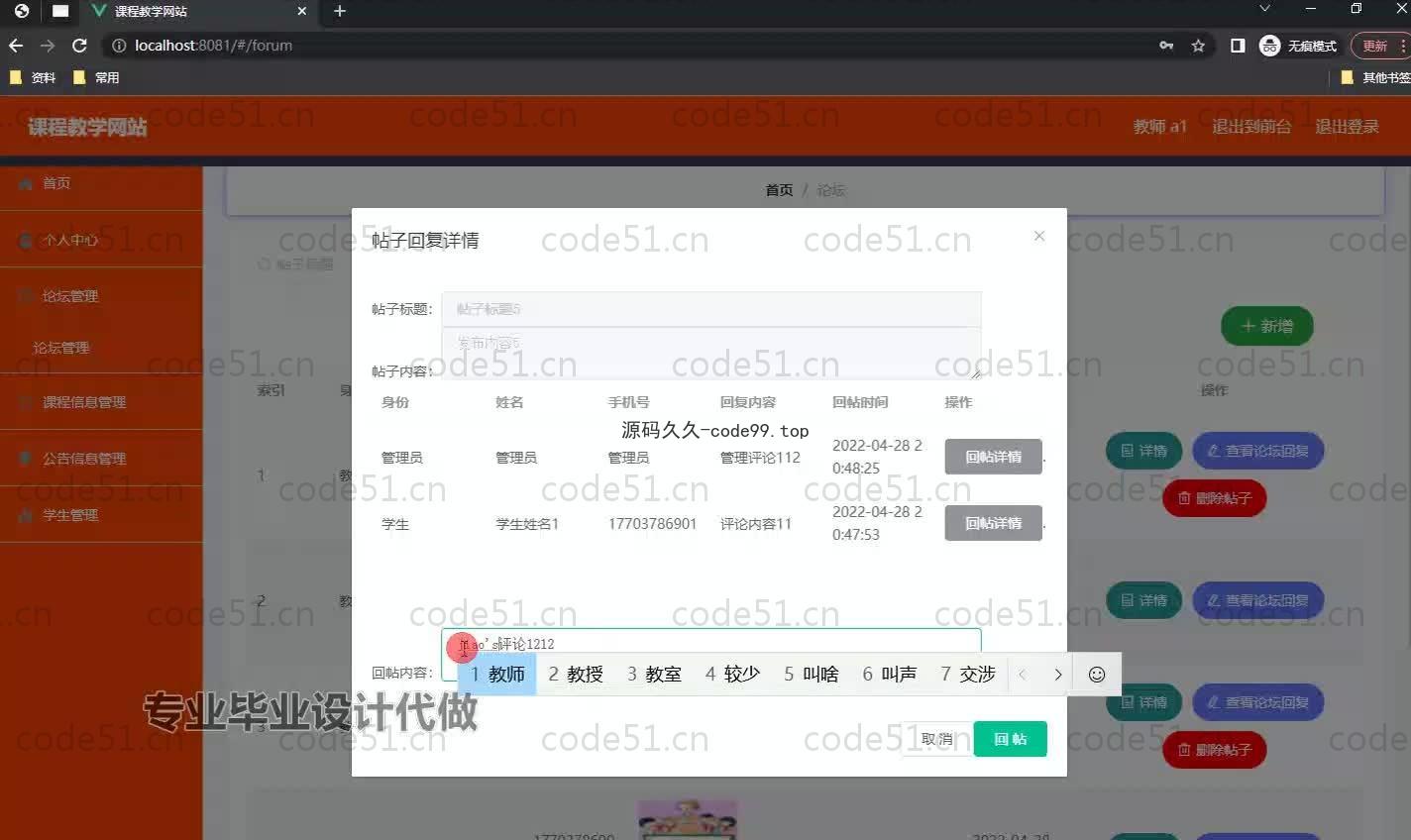
Task: Click 查看论坛回复 in row 1
Action: click(x=1258, y=451)
